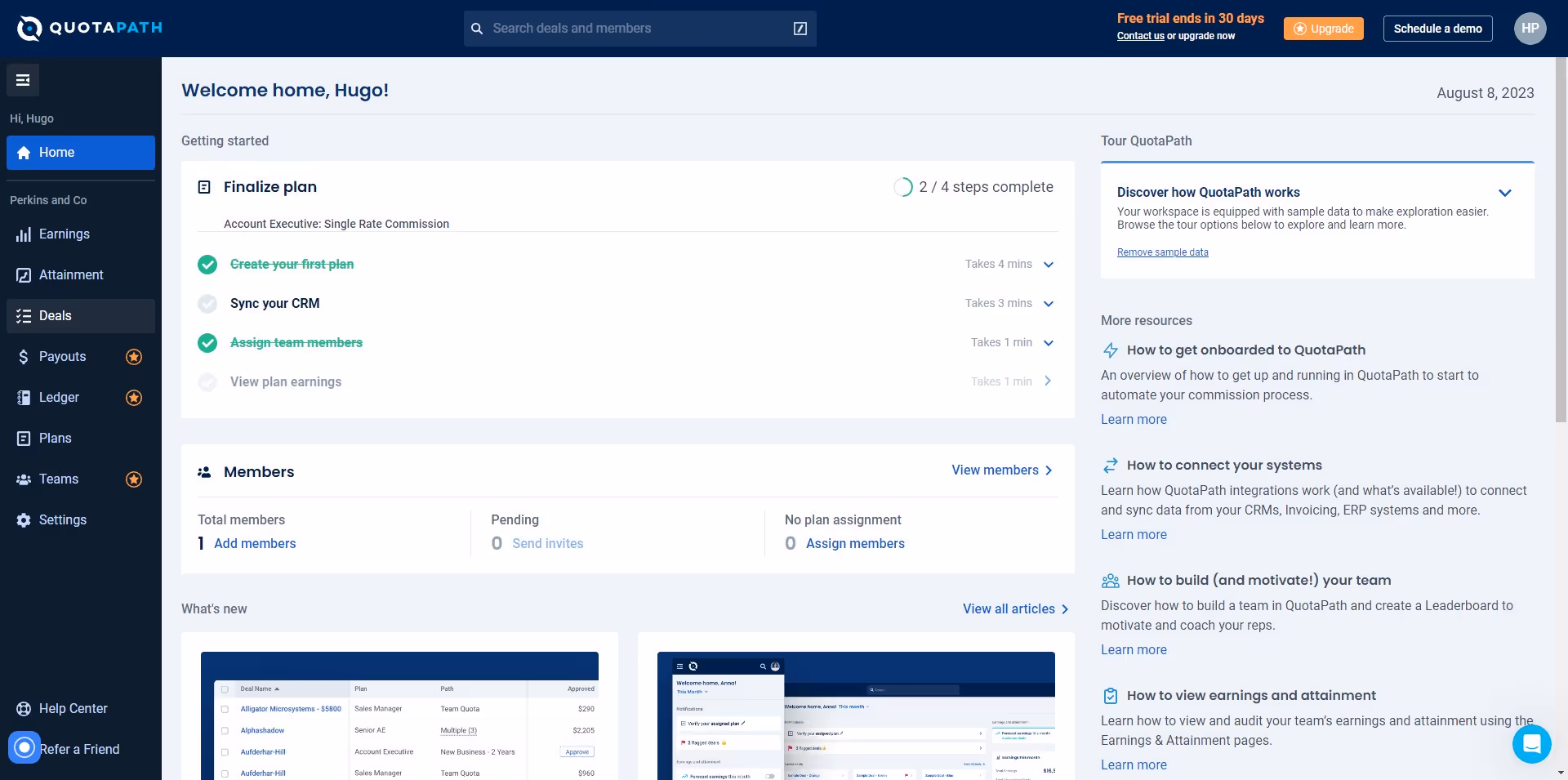Go to Home in sidebar

81,153
